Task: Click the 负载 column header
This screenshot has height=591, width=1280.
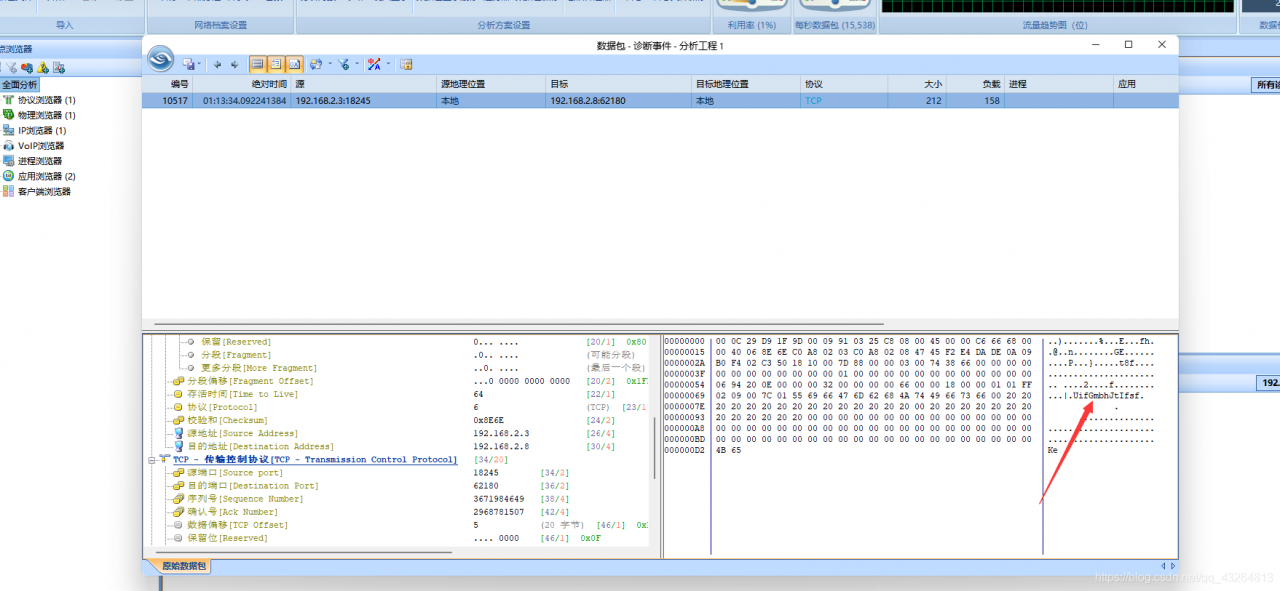Action: tap(976, 84)
